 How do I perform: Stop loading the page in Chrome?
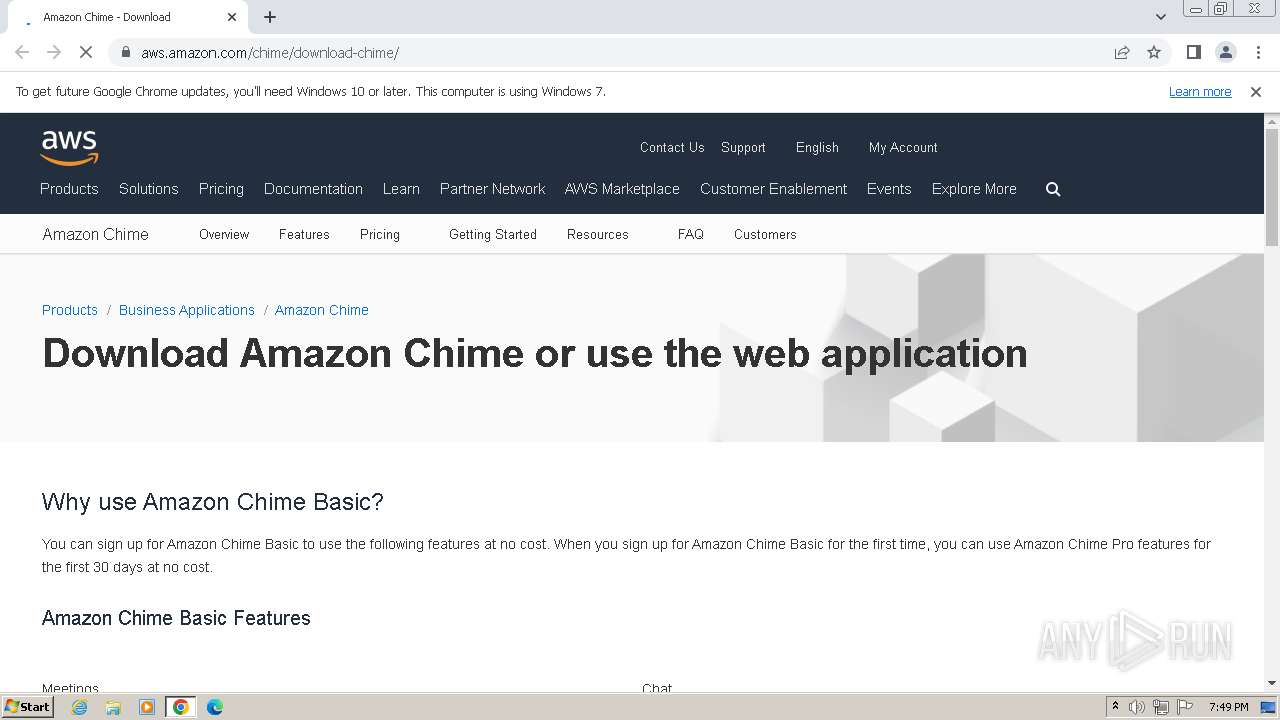tap(86, 52)
